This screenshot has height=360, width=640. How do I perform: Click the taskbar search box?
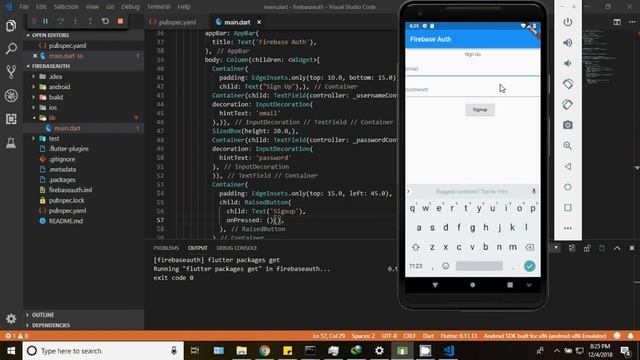click(x=103, y=351)
